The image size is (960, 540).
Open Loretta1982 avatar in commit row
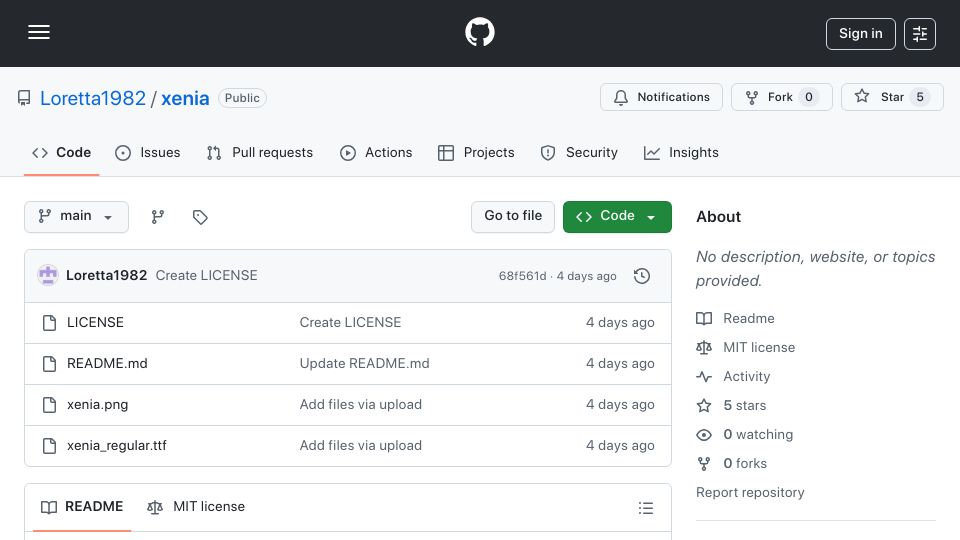coord(48,276)
